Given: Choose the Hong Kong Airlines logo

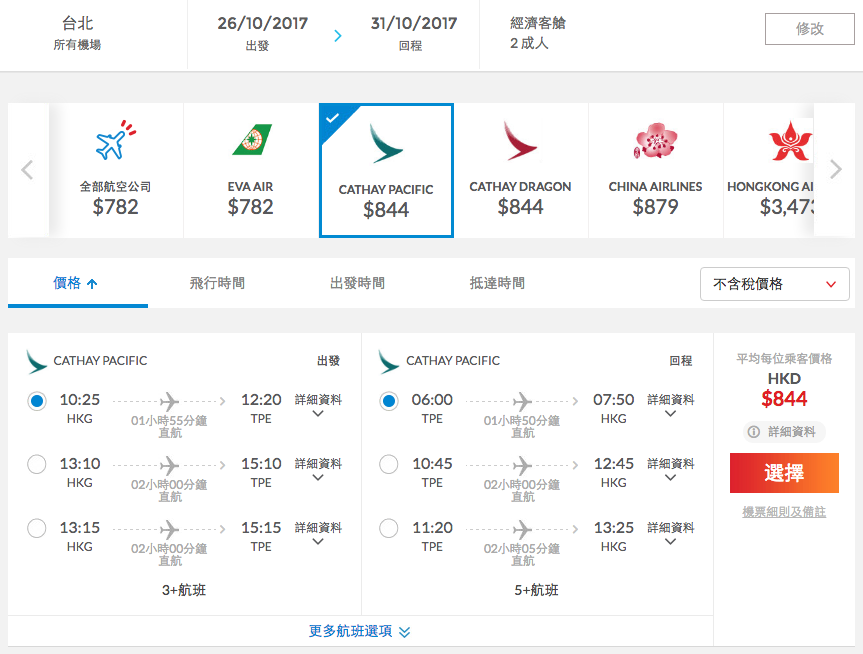Looking at the screenshot, I should pos(790,141).
